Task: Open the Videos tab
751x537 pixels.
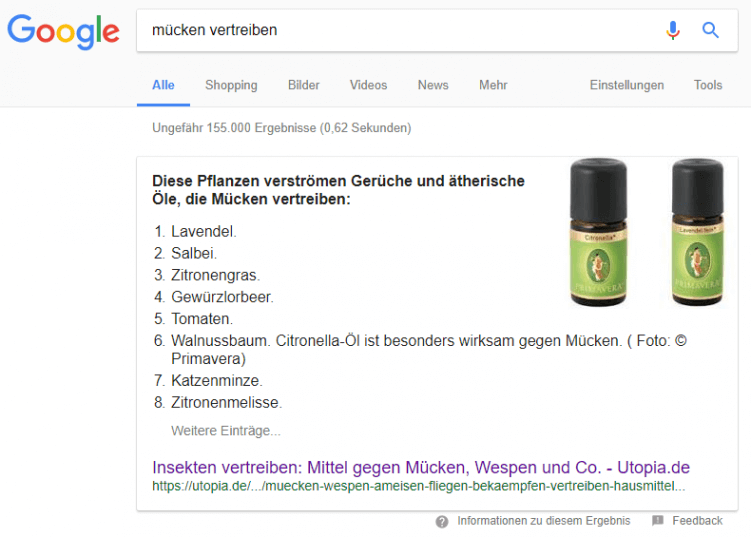Action: tap(368, 85)
